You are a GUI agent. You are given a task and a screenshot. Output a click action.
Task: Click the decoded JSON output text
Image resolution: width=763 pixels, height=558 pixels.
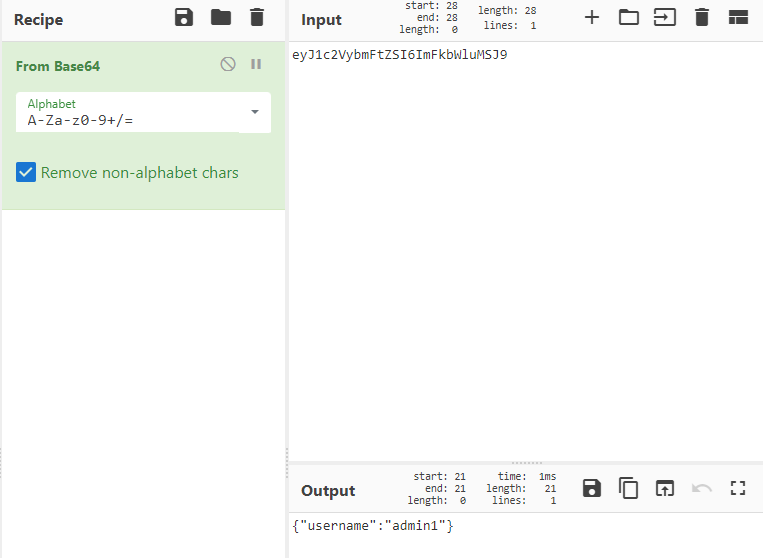coord(373,525)
